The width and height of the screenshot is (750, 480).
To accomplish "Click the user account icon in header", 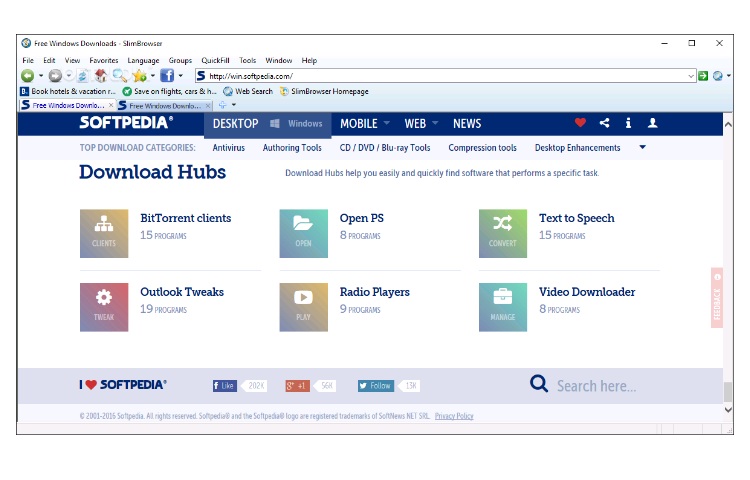I will [x=652, y=123].
